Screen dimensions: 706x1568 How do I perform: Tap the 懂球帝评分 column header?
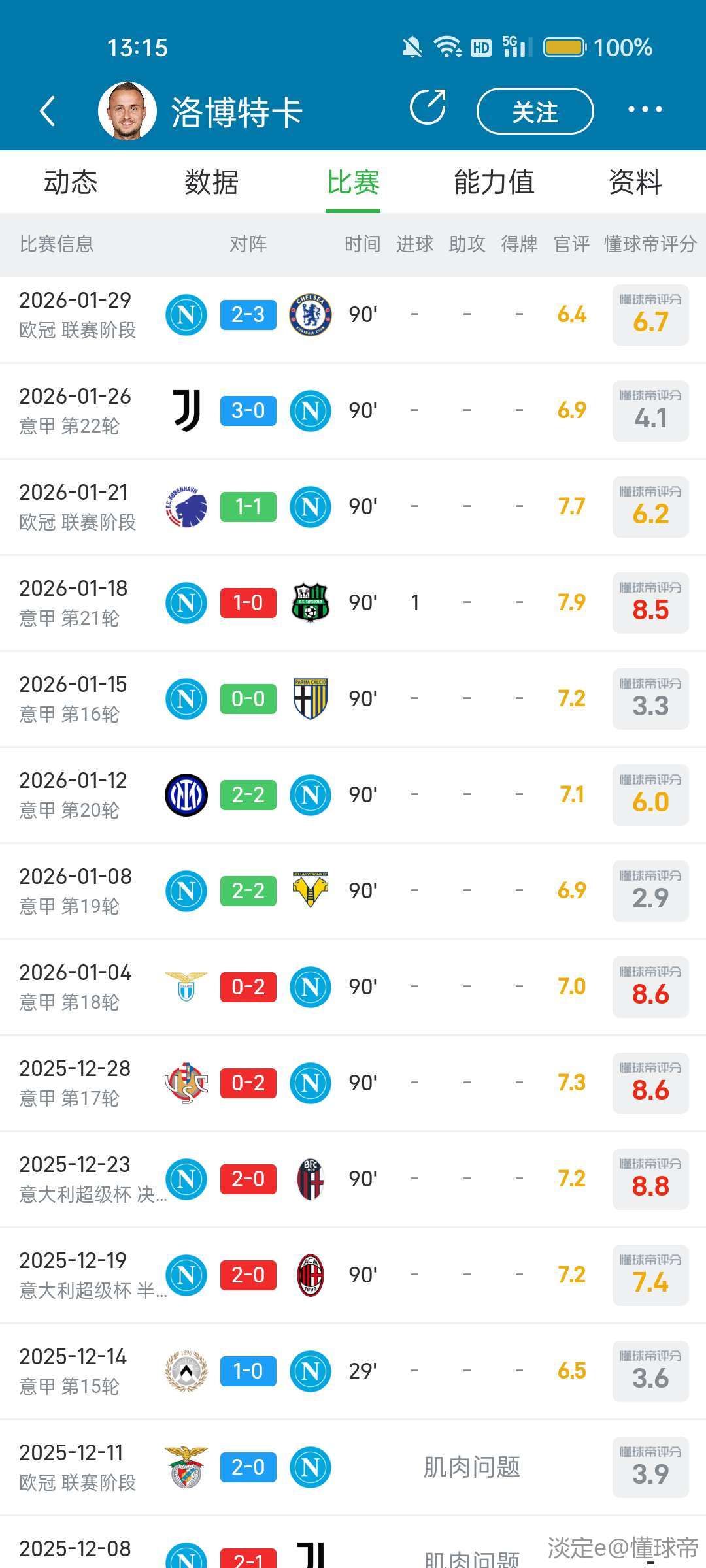tap(650, 244)
